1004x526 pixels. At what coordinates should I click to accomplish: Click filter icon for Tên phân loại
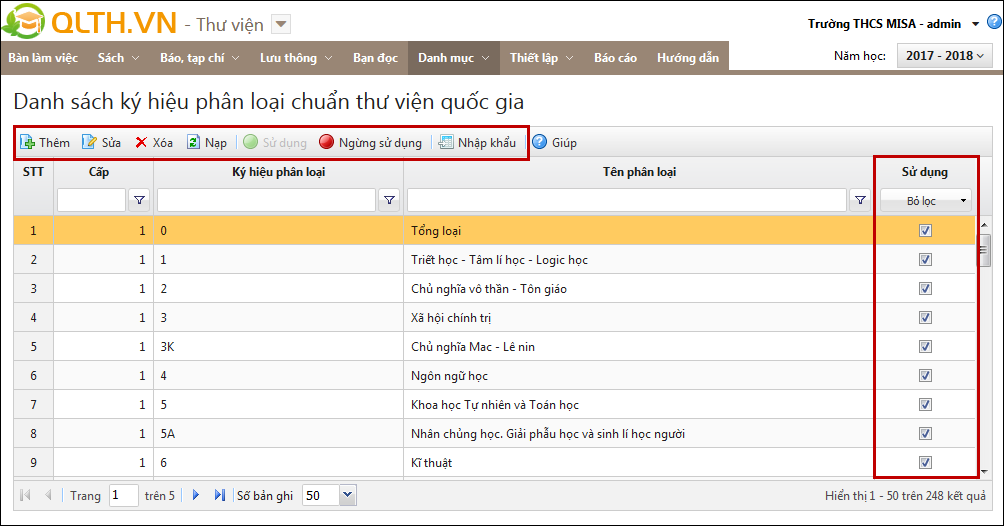[x=861, y=200]
